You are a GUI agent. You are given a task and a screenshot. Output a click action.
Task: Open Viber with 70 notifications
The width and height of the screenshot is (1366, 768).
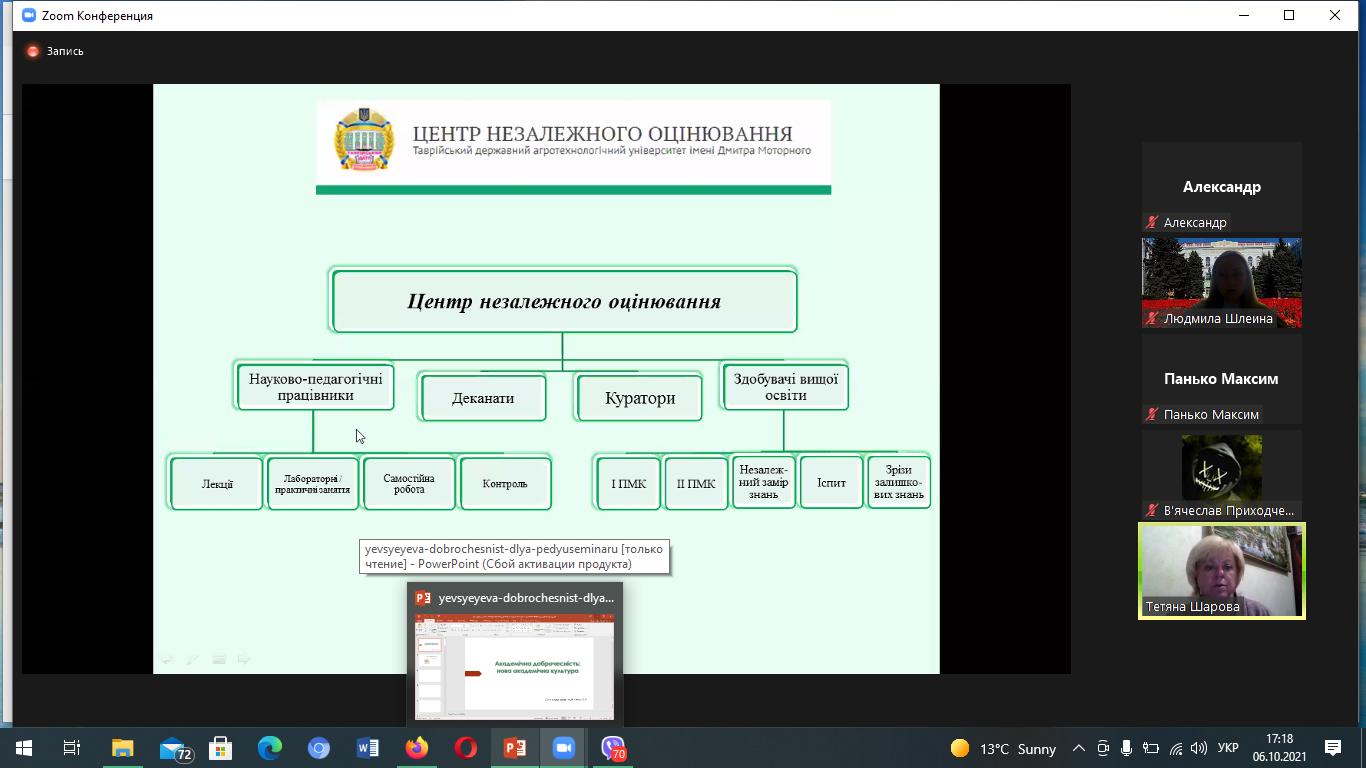pos(613,748)
